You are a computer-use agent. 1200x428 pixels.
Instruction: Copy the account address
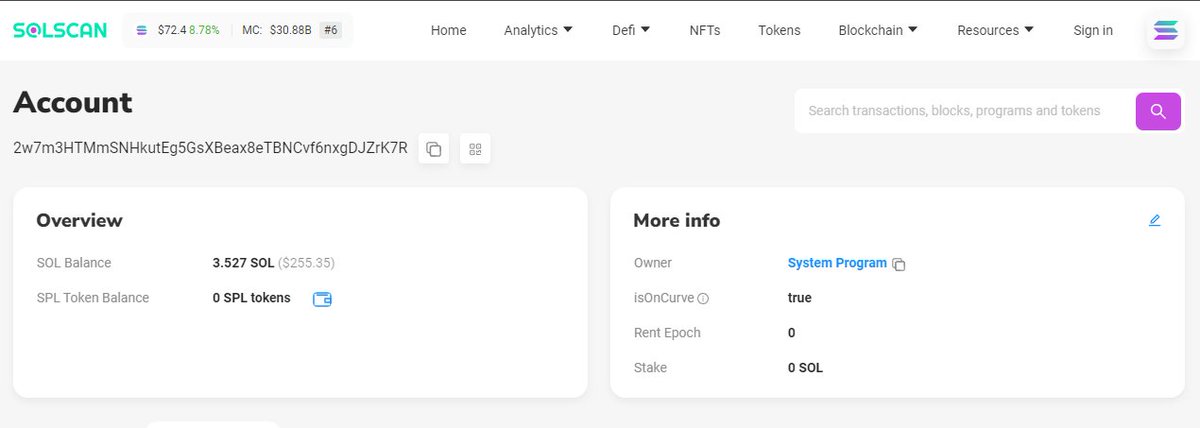click(434, 149)
